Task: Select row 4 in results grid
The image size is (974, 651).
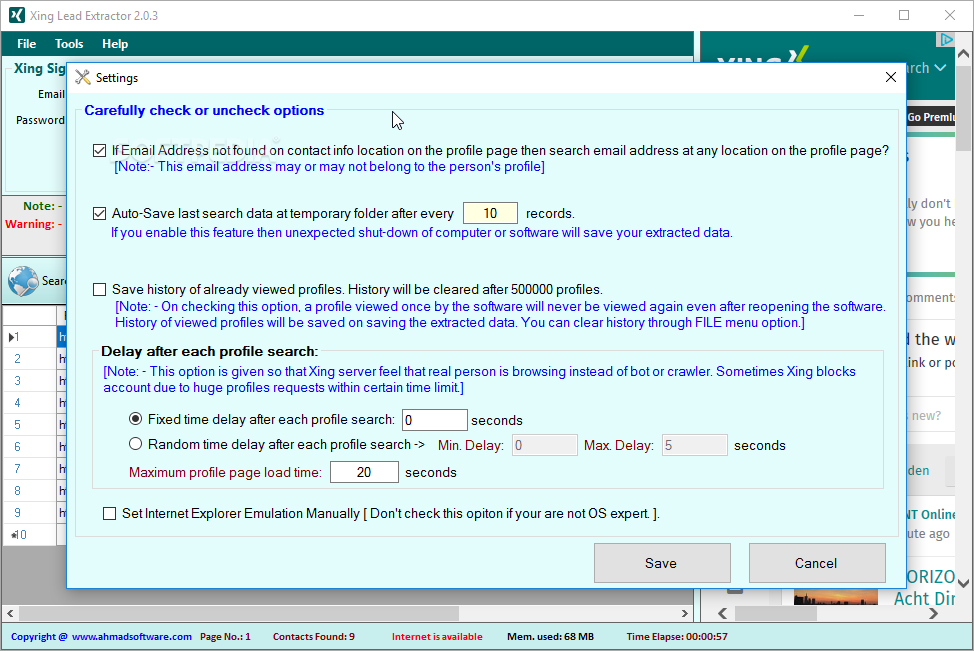Action: pyautogui.click(x=30, y=403)
